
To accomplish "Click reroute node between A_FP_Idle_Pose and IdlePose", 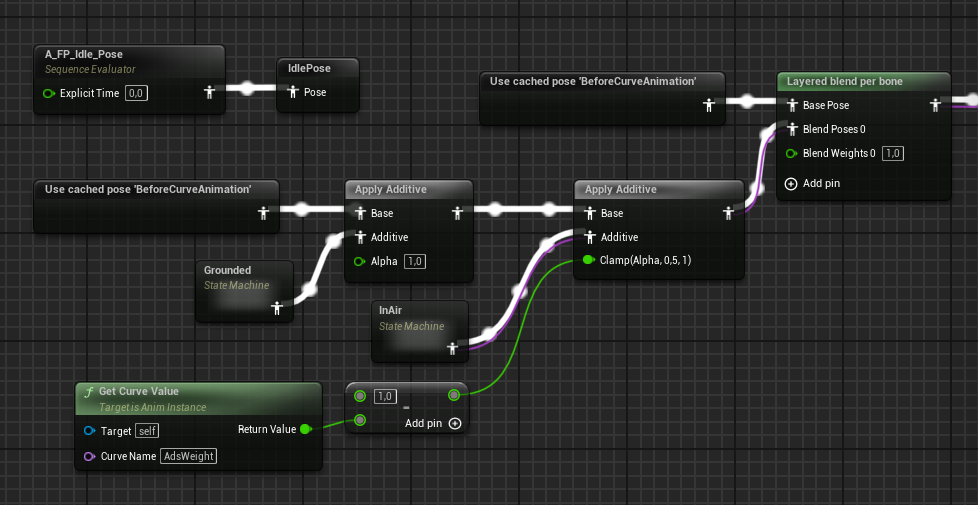I will pyautogui.click(x=247, y=88).
